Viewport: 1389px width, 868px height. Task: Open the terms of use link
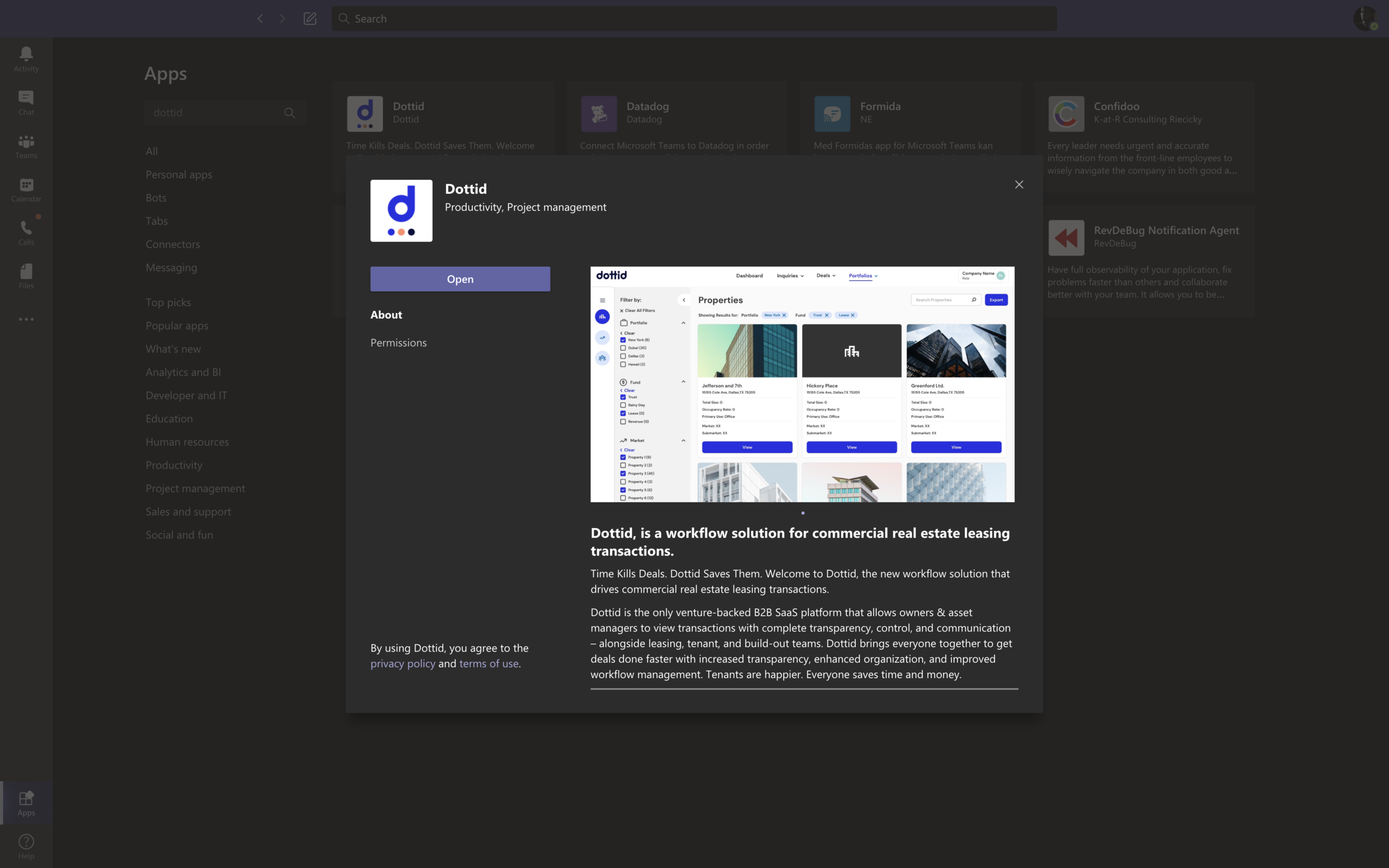[x=488, y=664]
